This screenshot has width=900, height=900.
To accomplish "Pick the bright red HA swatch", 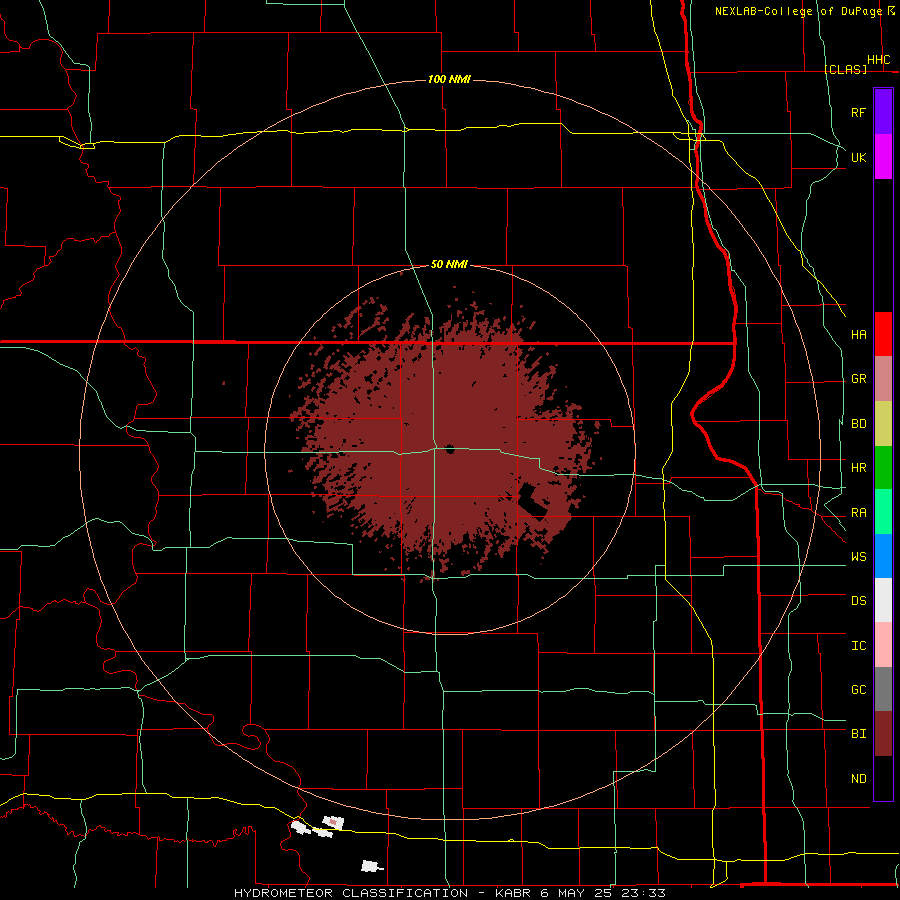I will pos(883,334).
